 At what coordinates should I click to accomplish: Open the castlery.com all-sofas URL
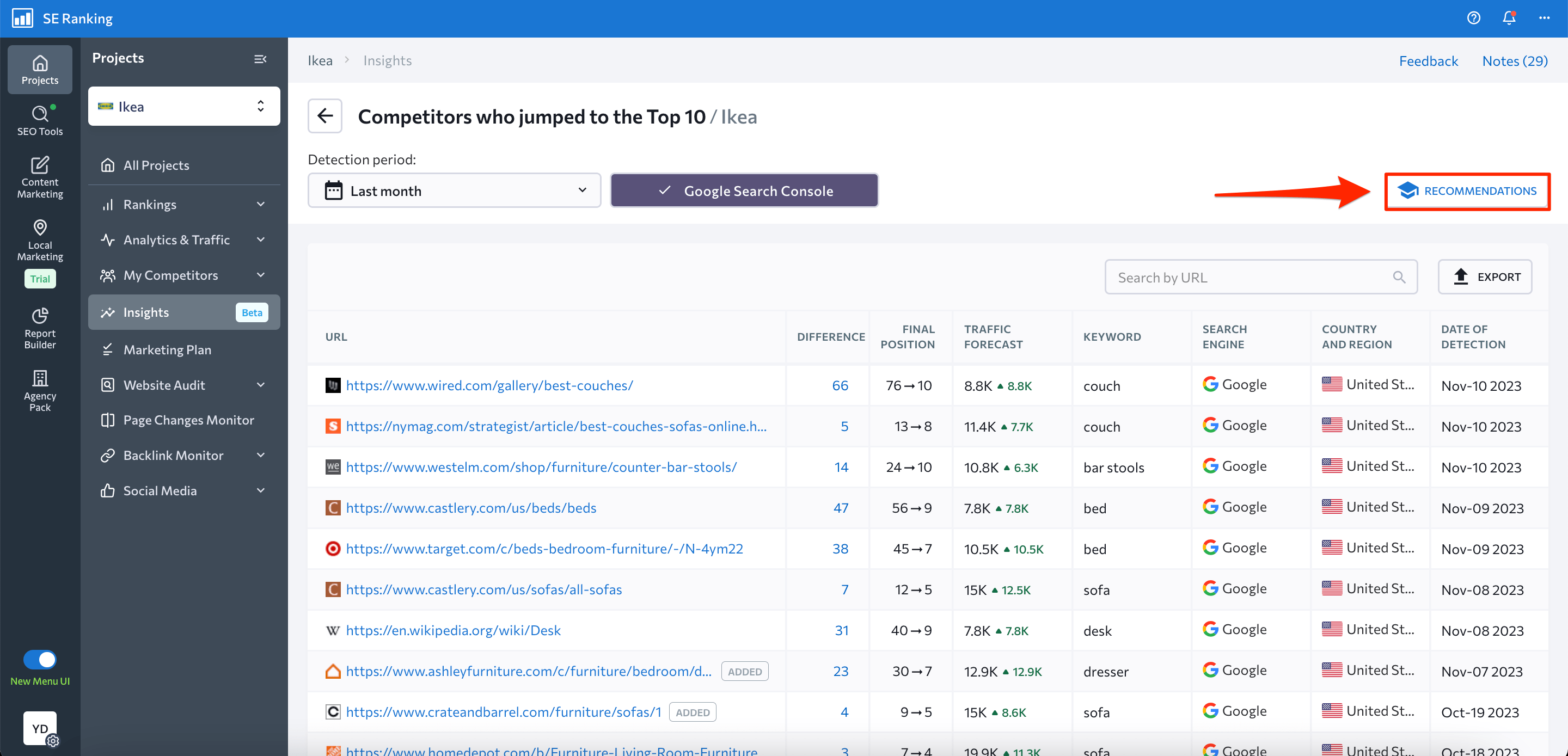484,589
